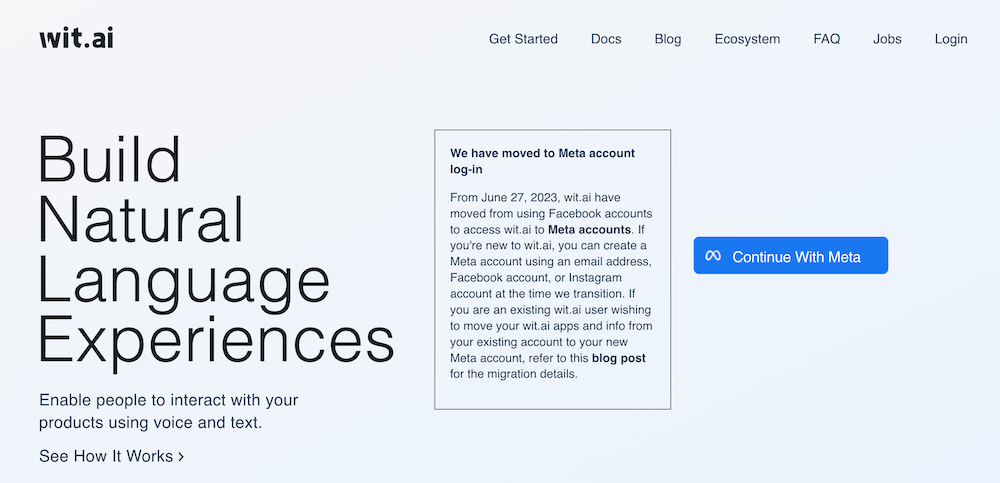Image resolution: width=1000 pixels, height=483 pixels.
Task: Click the wit.ai logo
Action: click(x=77, y=39)
